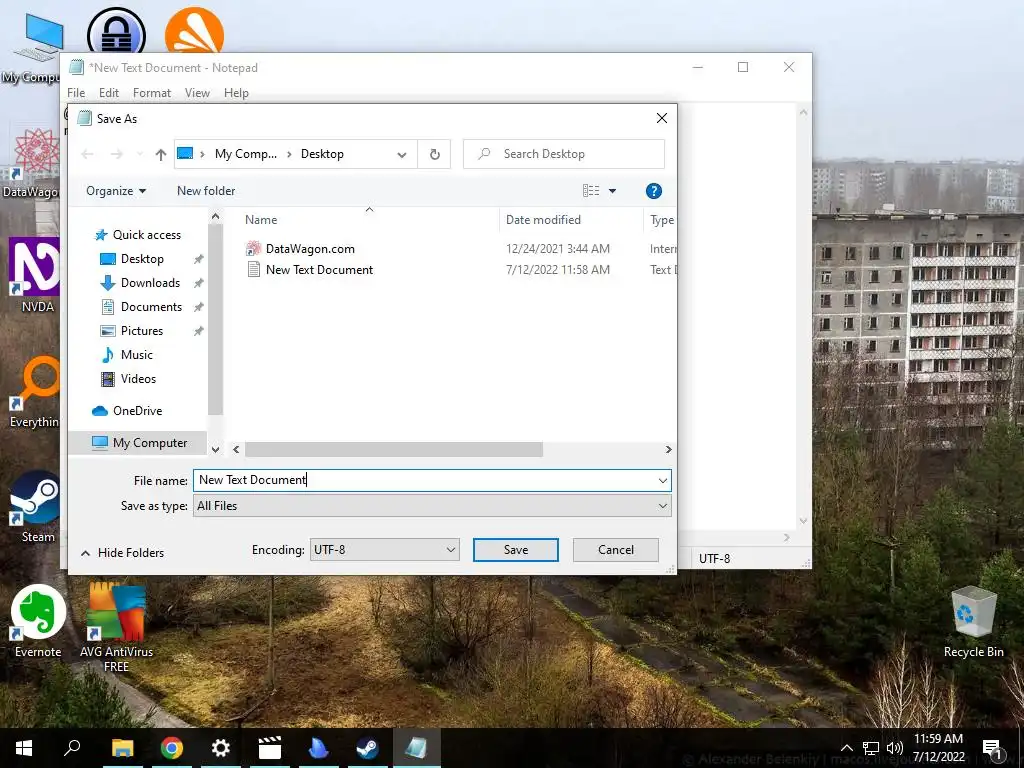Viewport: 1024px width, 768px height.
Task: Open Documents in navigation pane
Action: pos(151,307)
